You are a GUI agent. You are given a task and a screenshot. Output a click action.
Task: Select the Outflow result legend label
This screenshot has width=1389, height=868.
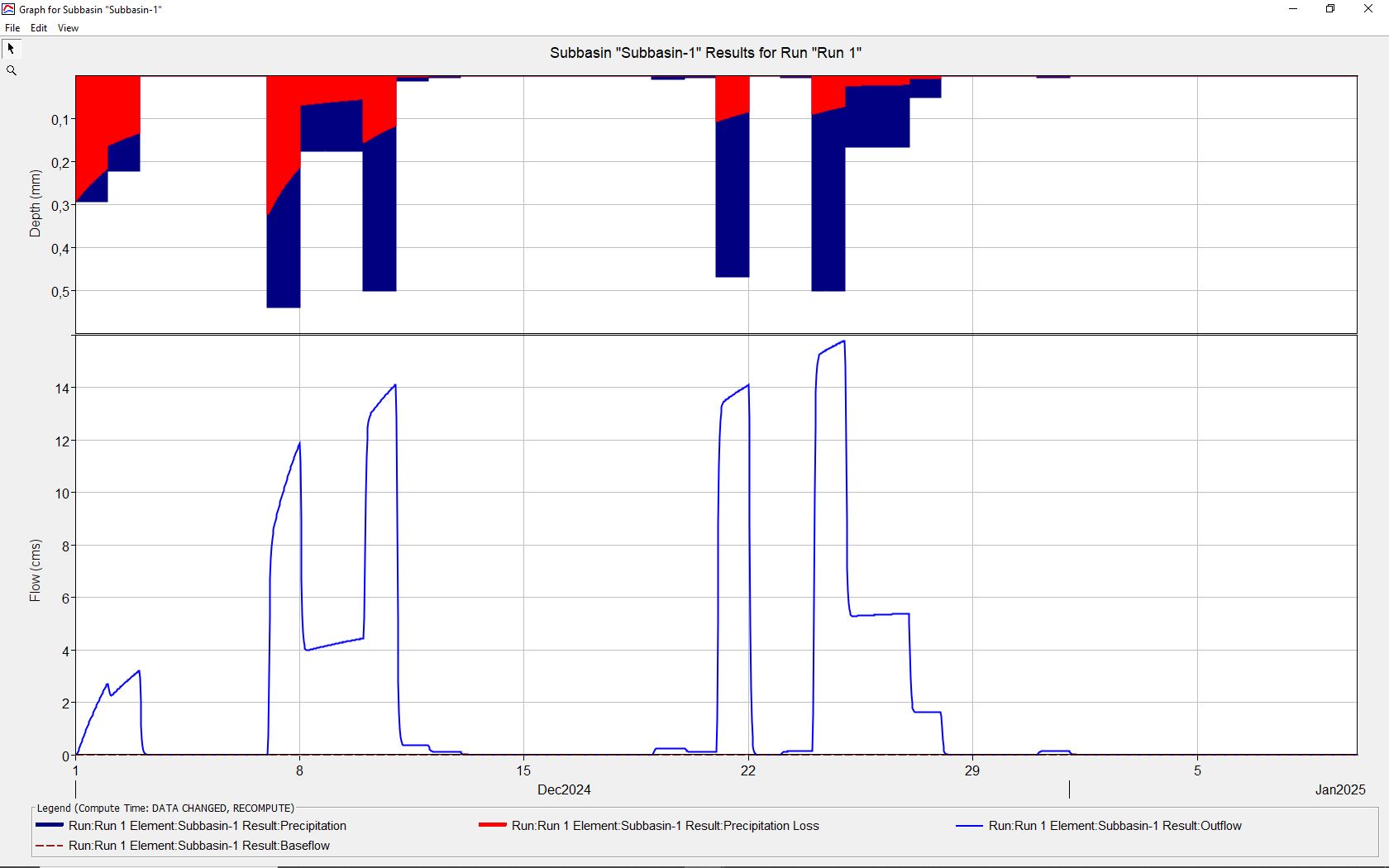pos(1115,826)
